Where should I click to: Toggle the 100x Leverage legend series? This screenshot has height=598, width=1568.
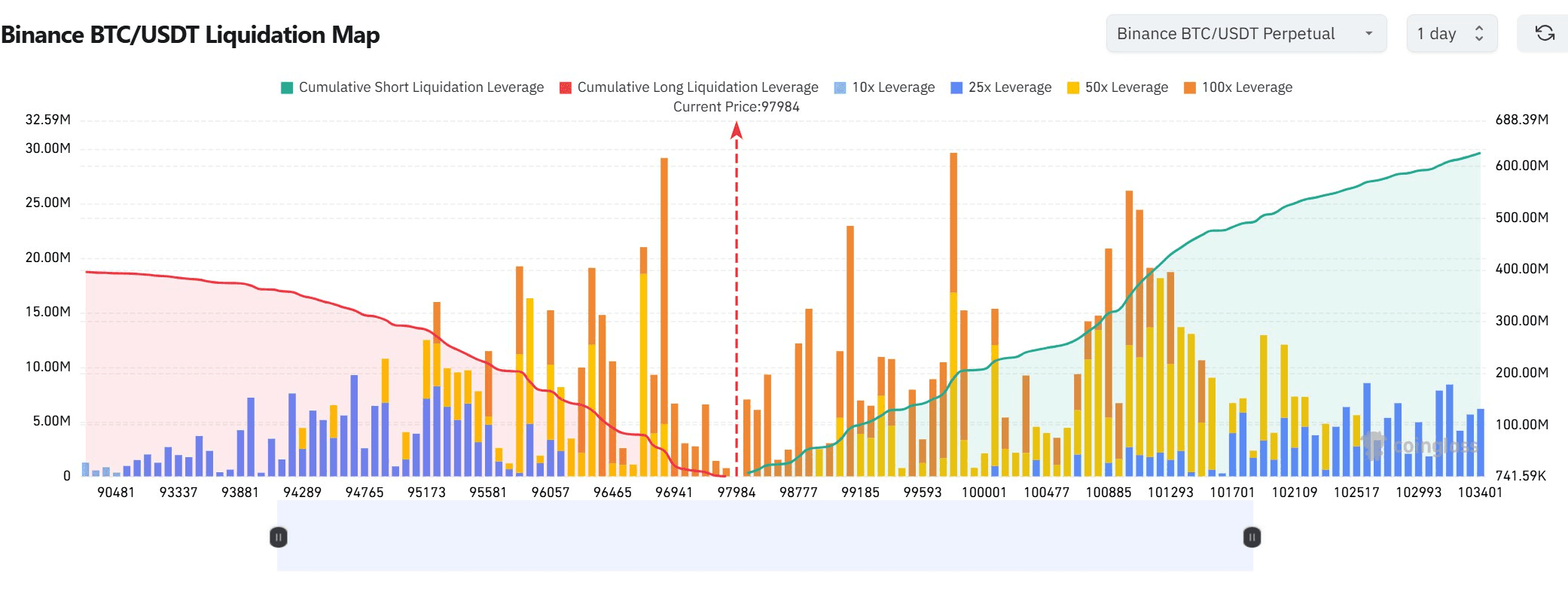click(x=1238, y=87)
